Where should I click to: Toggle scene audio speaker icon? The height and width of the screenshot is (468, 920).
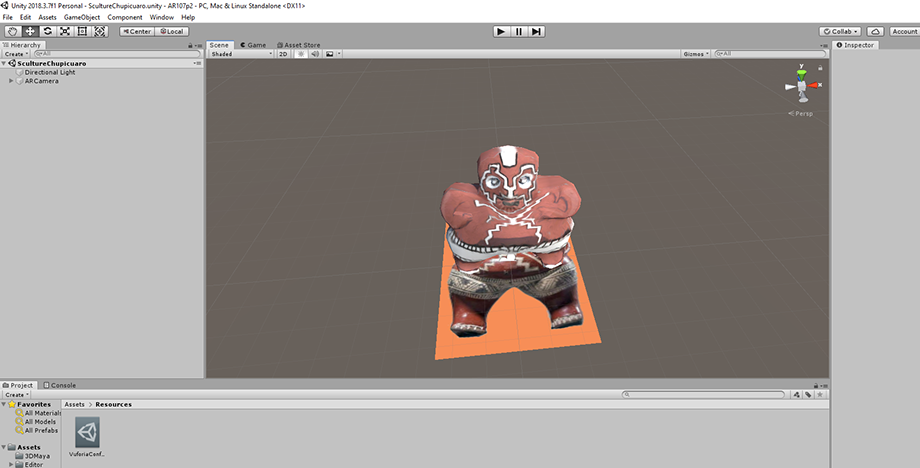tap(314, 54)
